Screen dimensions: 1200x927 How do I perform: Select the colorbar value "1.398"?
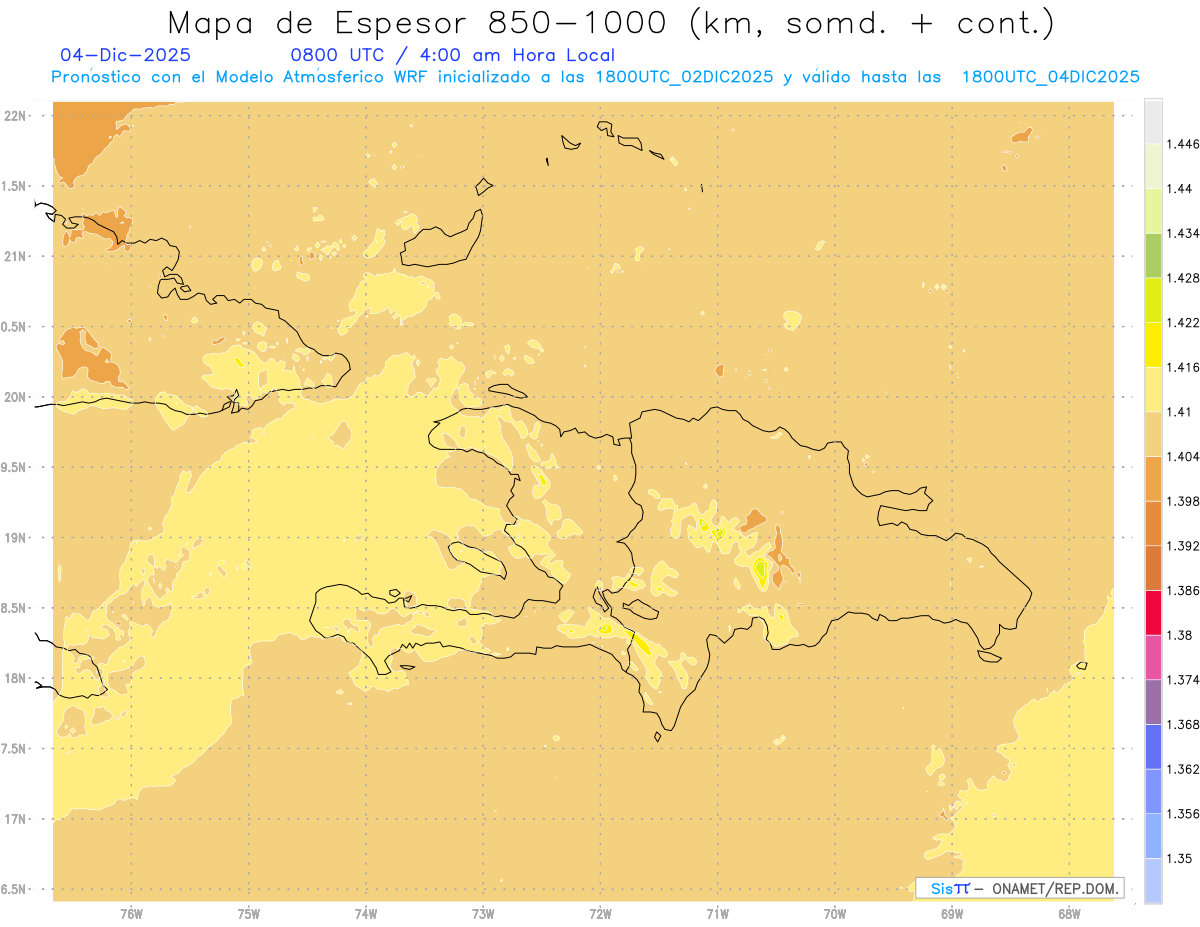[x=1185, y=501]
